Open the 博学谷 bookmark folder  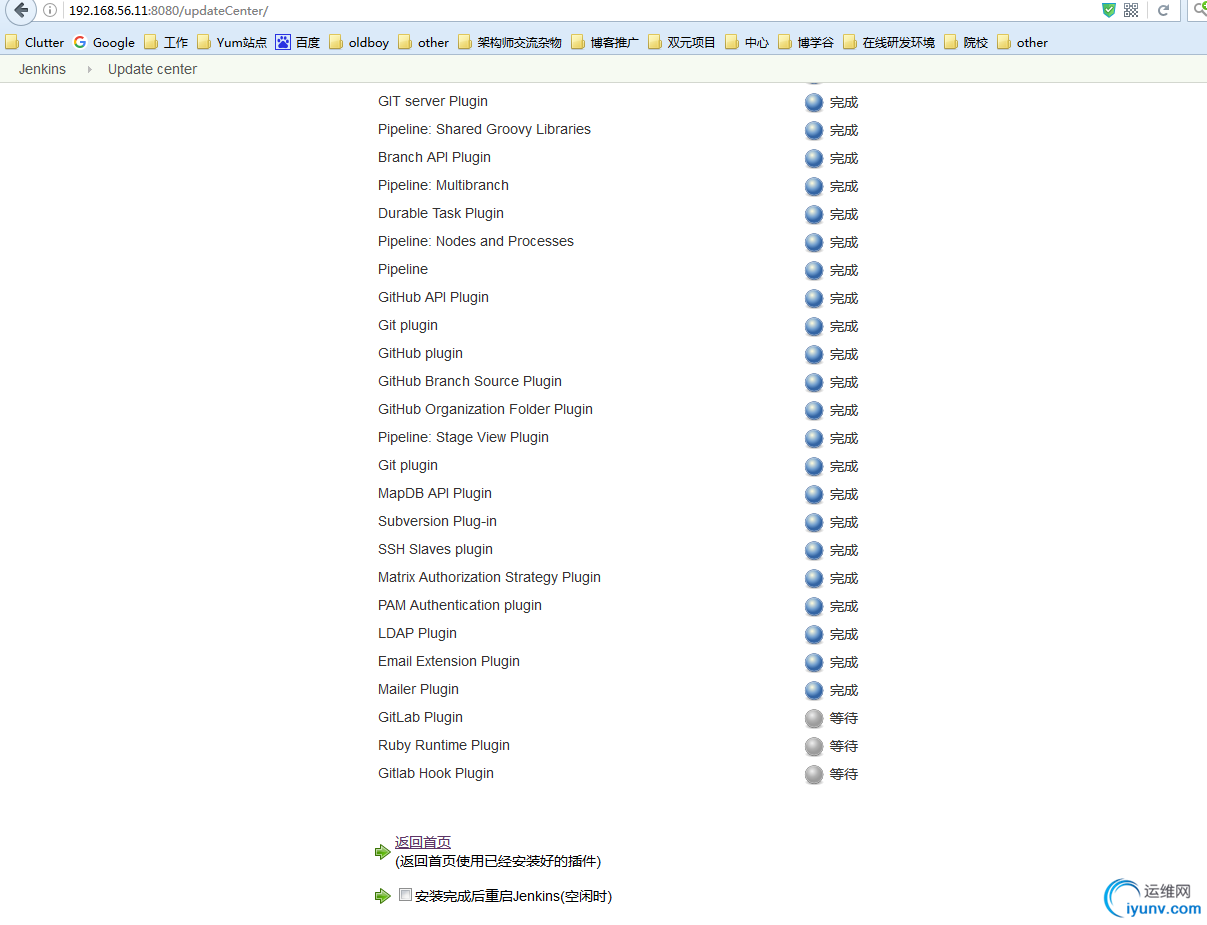[806, 42]
